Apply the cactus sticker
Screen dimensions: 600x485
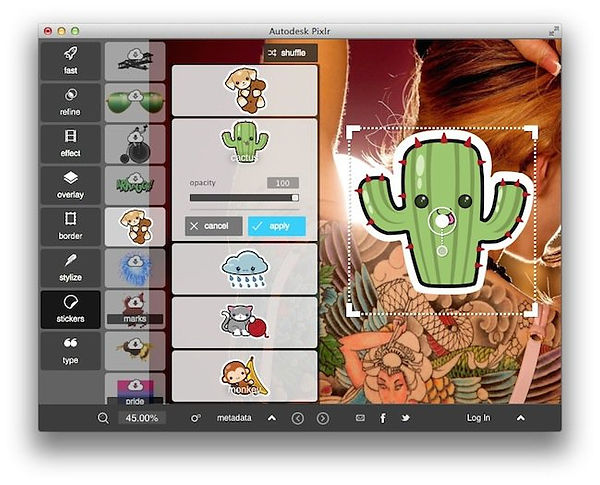[x=277, y=226]
